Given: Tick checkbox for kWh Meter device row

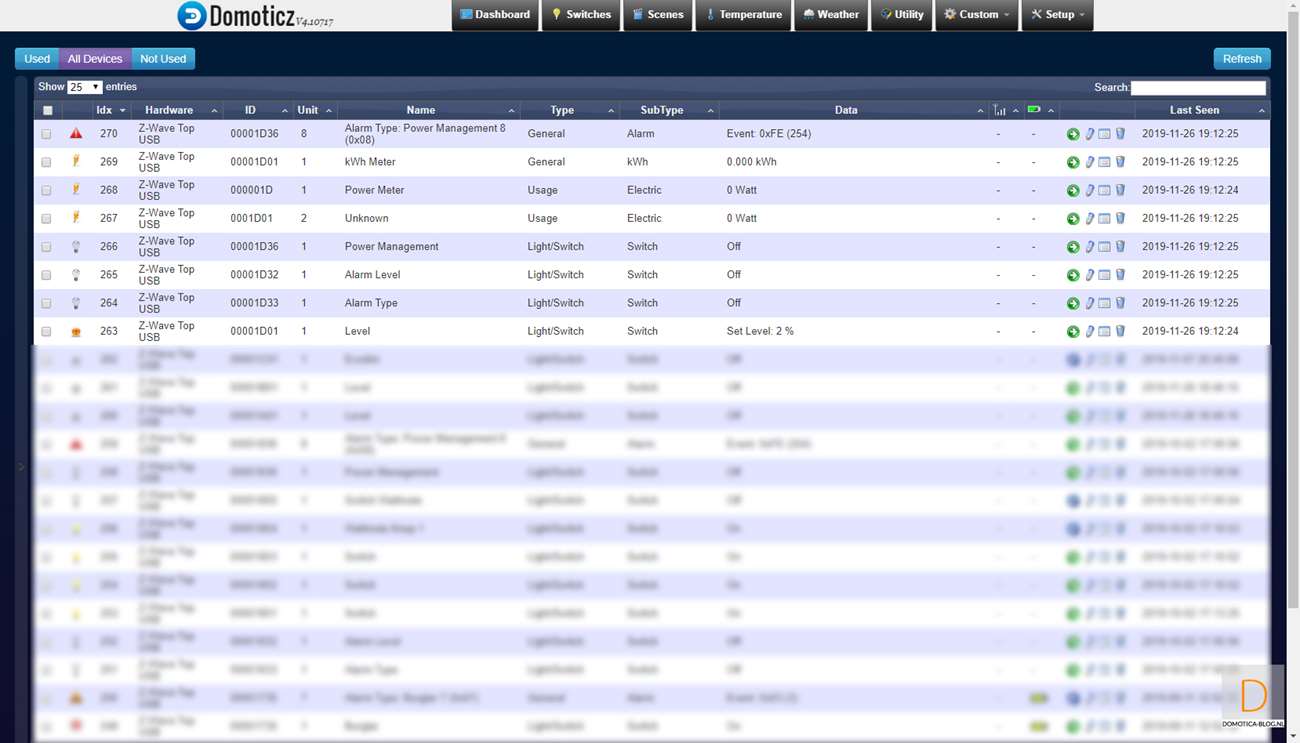Looking at the screenshot, I should [46, 162].
